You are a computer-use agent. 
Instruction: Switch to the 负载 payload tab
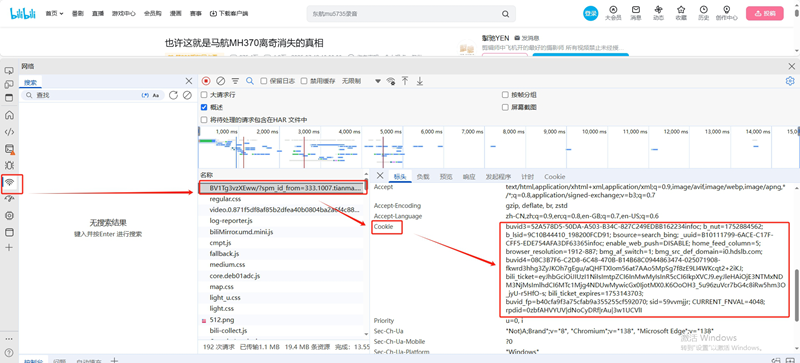[423, 177]
